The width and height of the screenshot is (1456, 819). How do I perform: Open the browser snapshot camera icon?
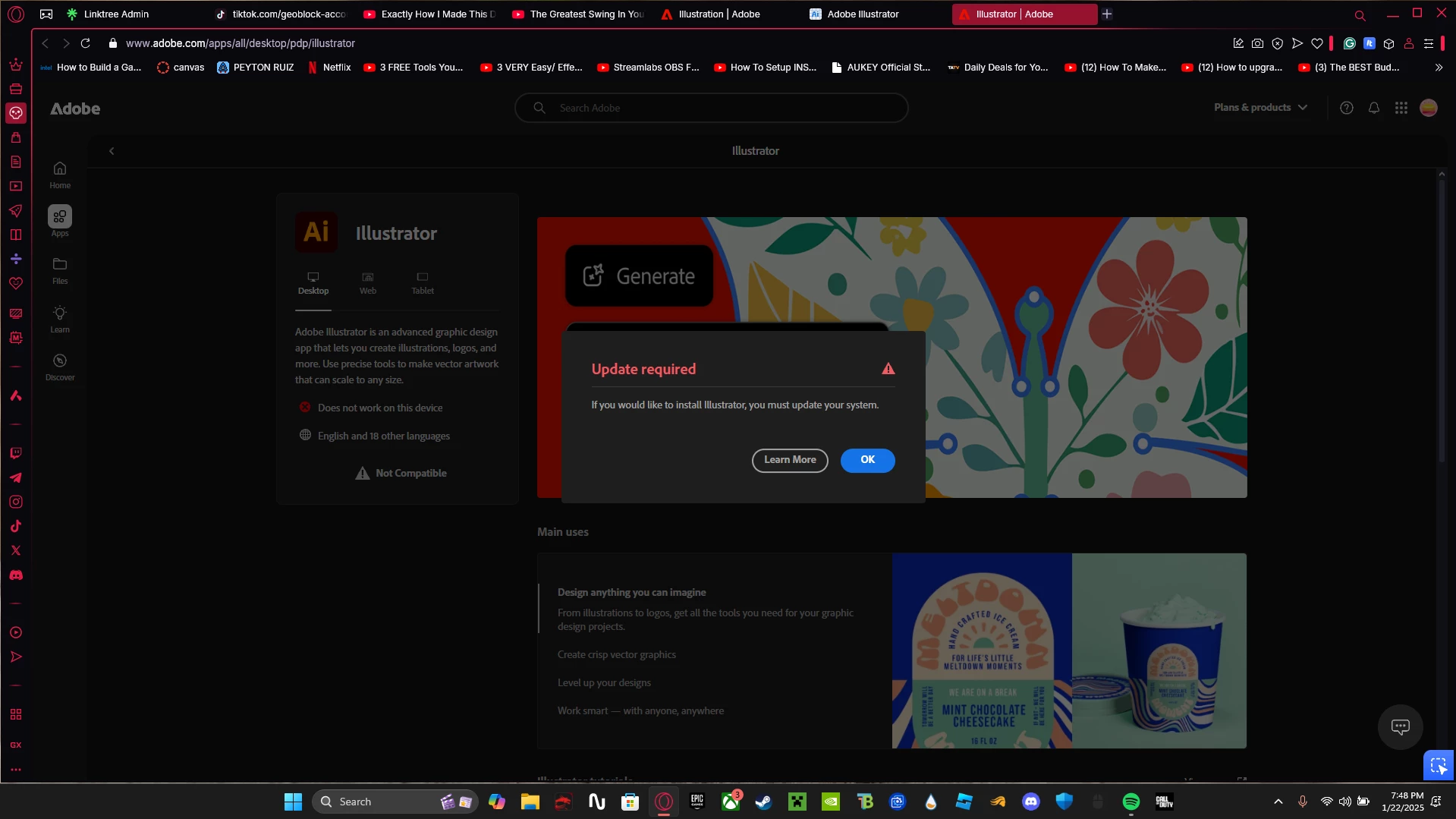[x=1258, y=43]
